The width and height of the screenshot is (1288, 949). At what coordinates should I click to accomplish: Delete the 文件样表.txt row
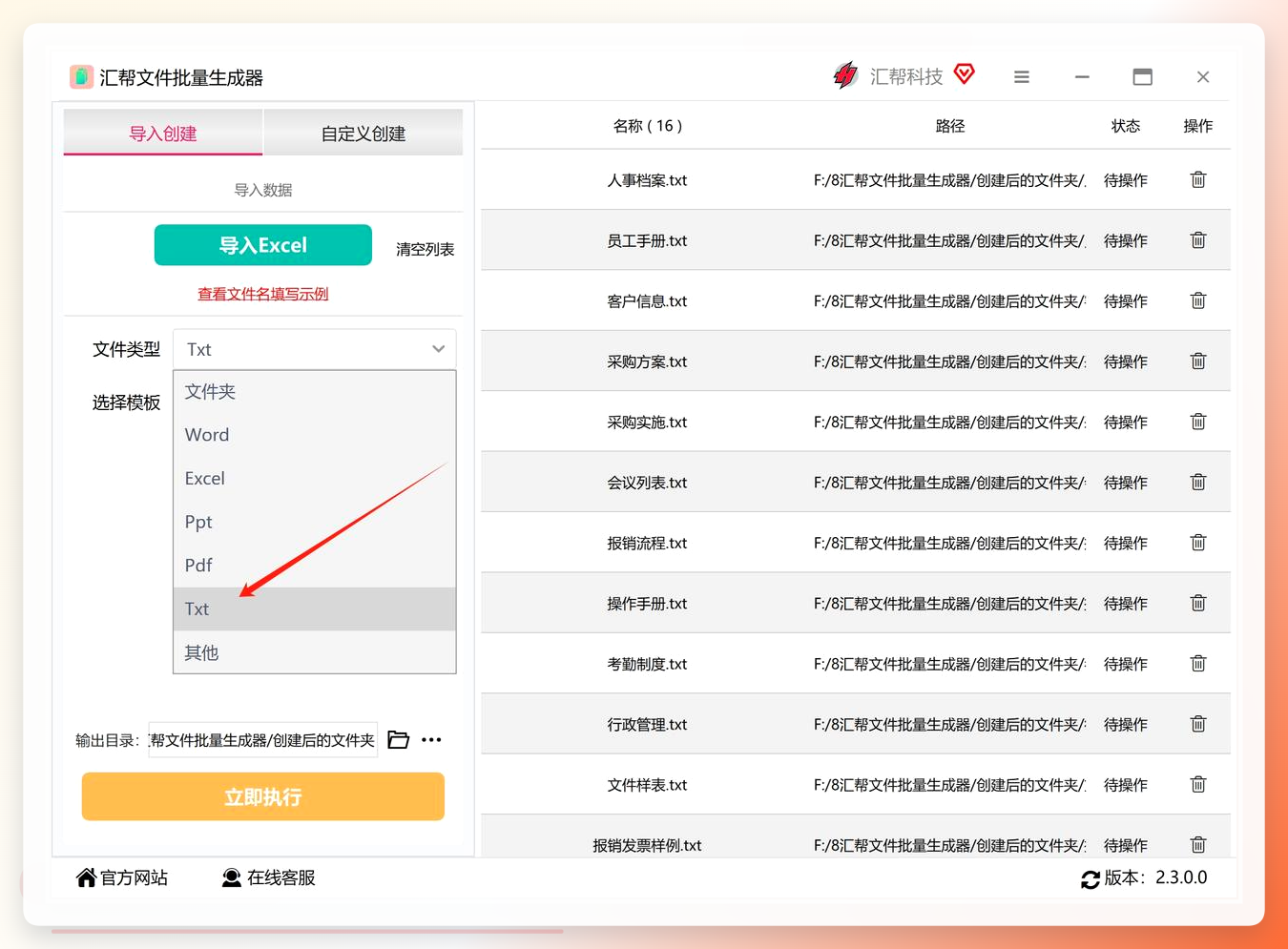(x=1198, y=785)
